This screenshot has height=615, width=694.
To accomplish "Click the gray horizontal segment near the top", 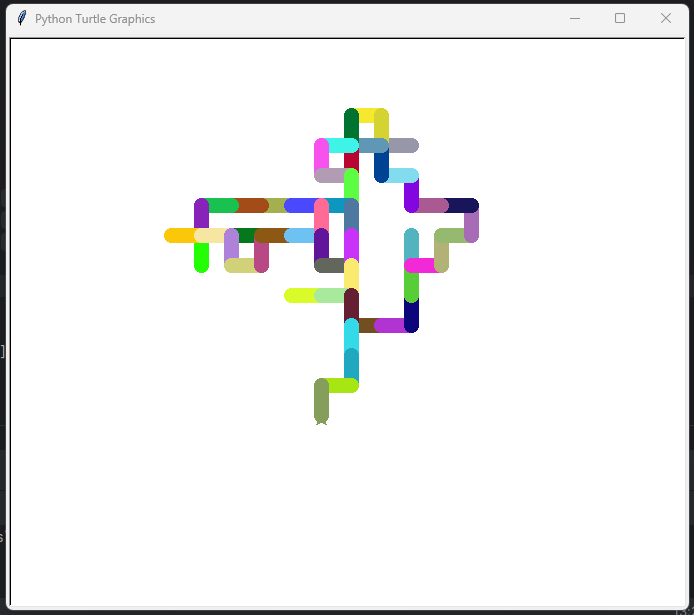I will click(x=404, y=145).
